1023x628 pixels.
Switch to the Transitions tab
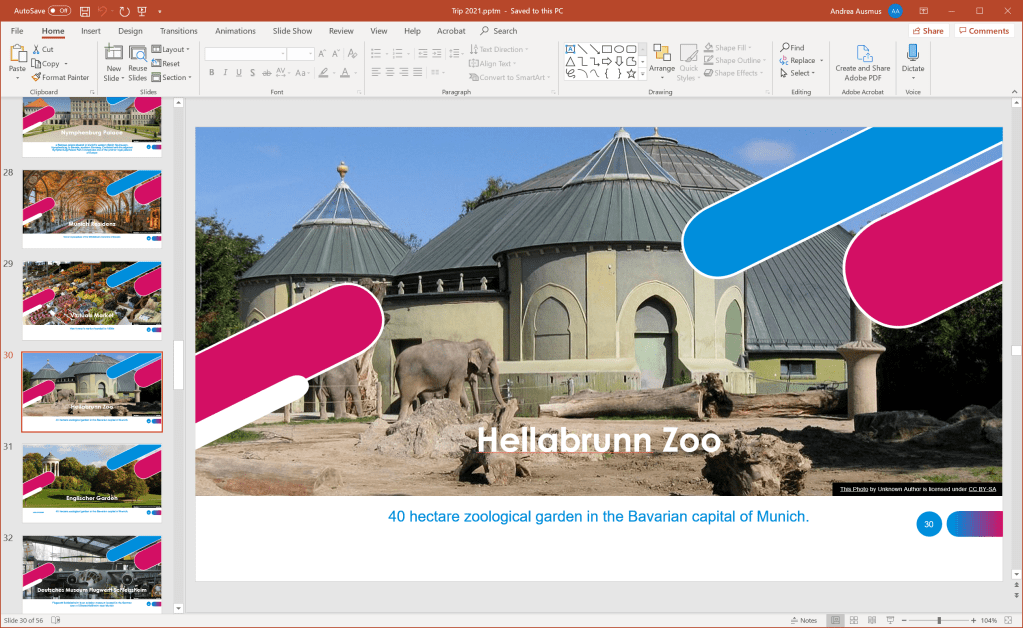point(178,31)
